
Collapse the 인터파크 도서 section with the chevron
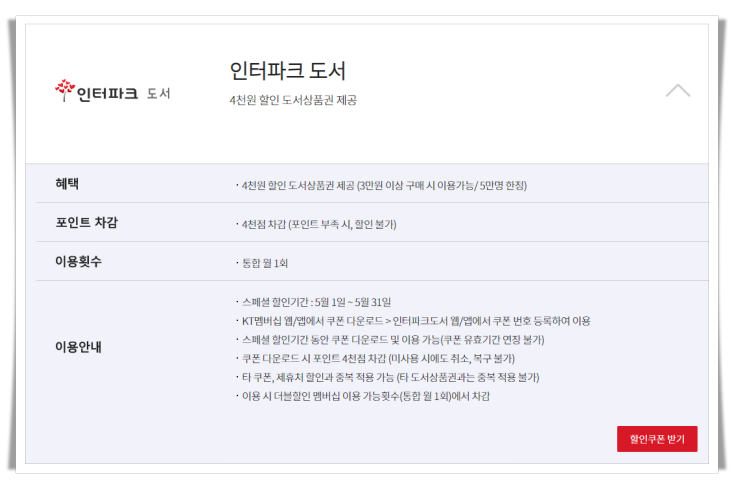pos(678,90)
